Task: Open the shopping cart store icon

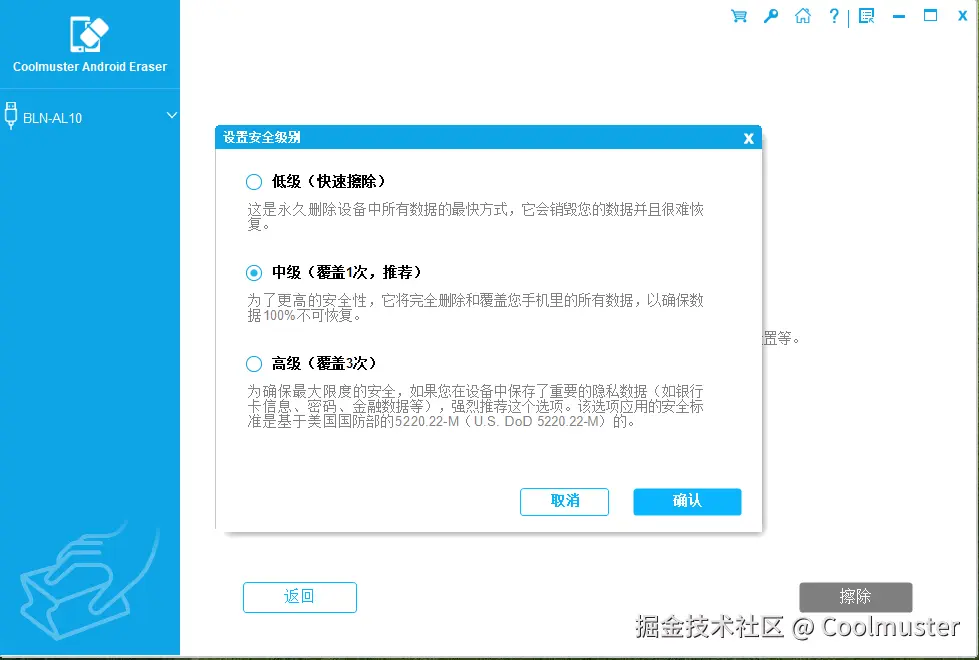Action: point(738,16)
